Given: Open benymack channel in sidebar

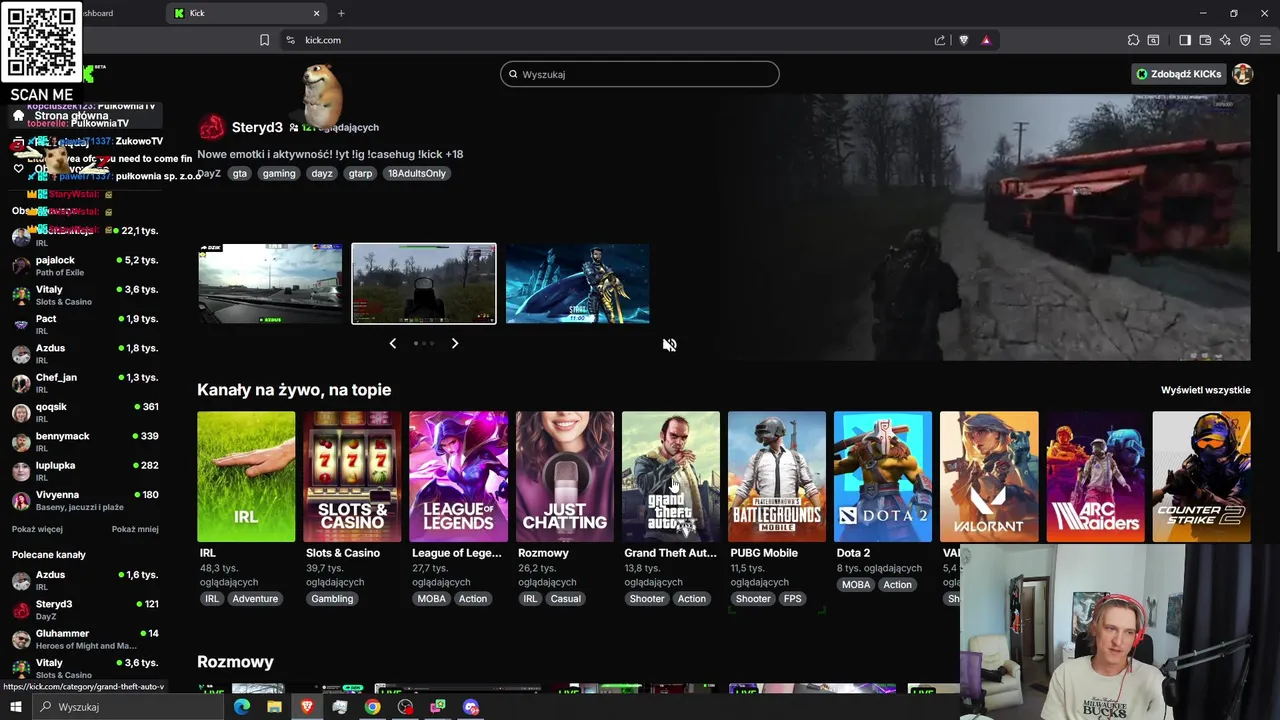Looking at the screenshot, I should point(85,441).
